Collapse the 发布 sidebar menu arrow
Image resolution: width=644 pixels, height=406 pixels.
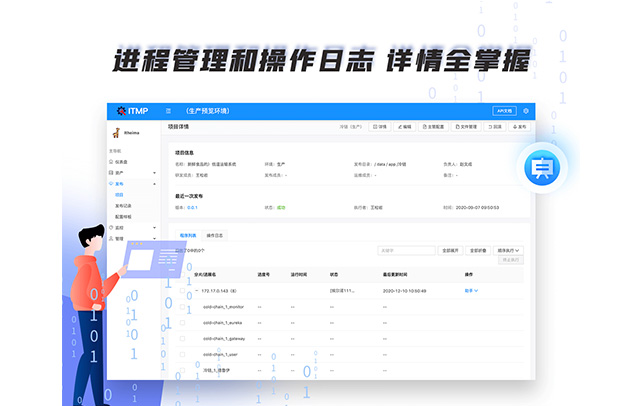[x=154, y=184]
